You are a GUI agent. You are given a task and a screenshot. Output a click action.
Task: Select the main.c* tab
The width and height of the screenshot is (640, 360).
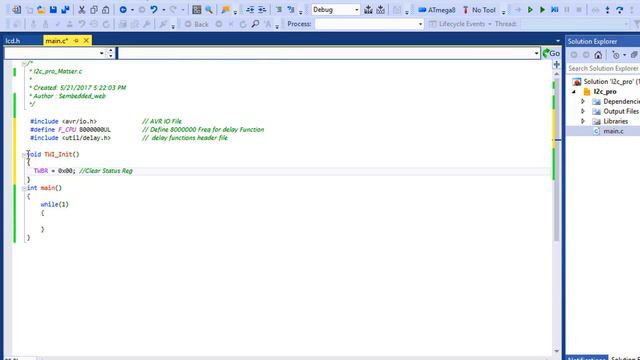(x=57, y=41)
